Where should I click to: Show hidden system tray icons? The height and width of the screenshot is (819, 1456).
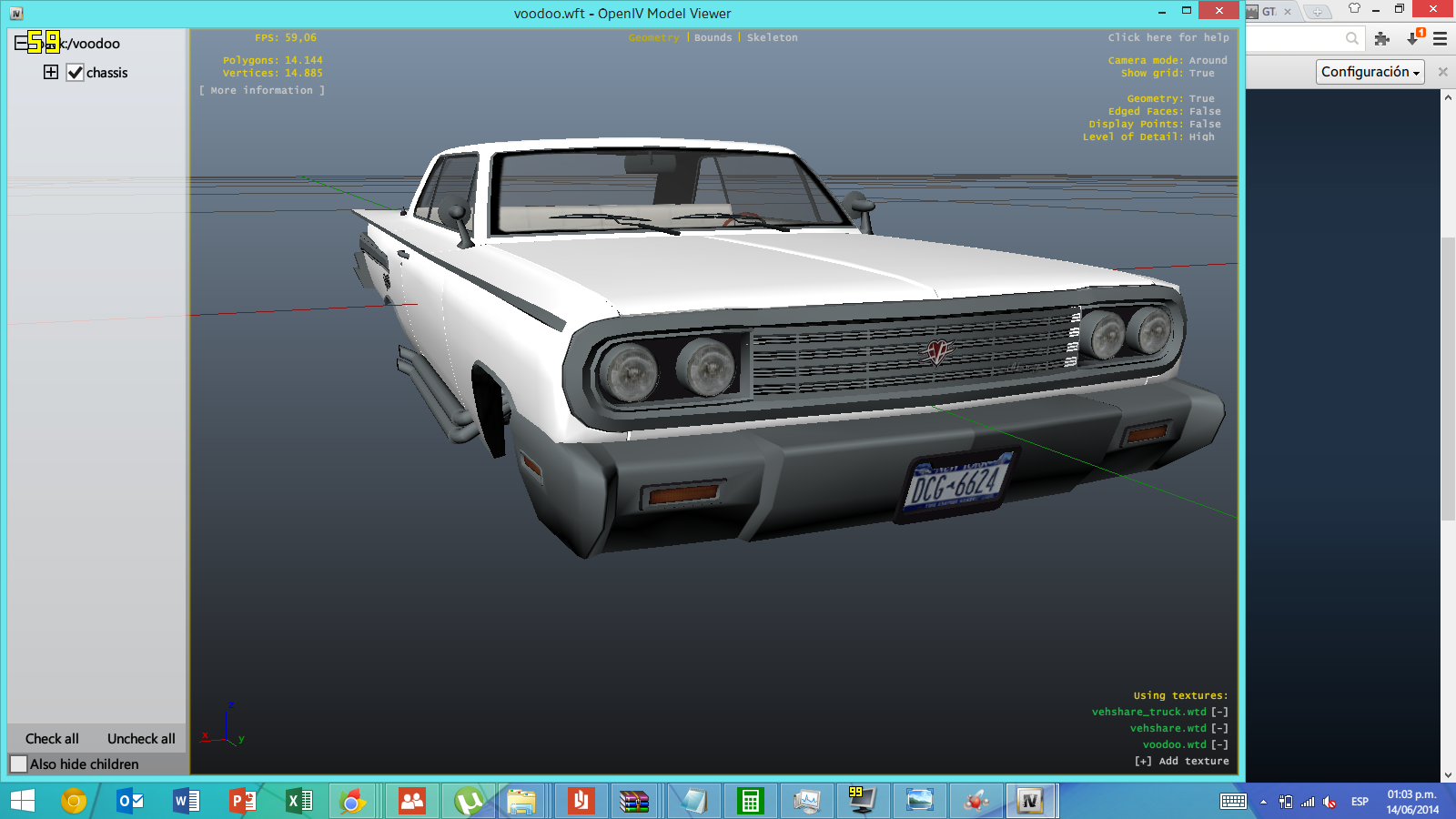click(1263, 802)
